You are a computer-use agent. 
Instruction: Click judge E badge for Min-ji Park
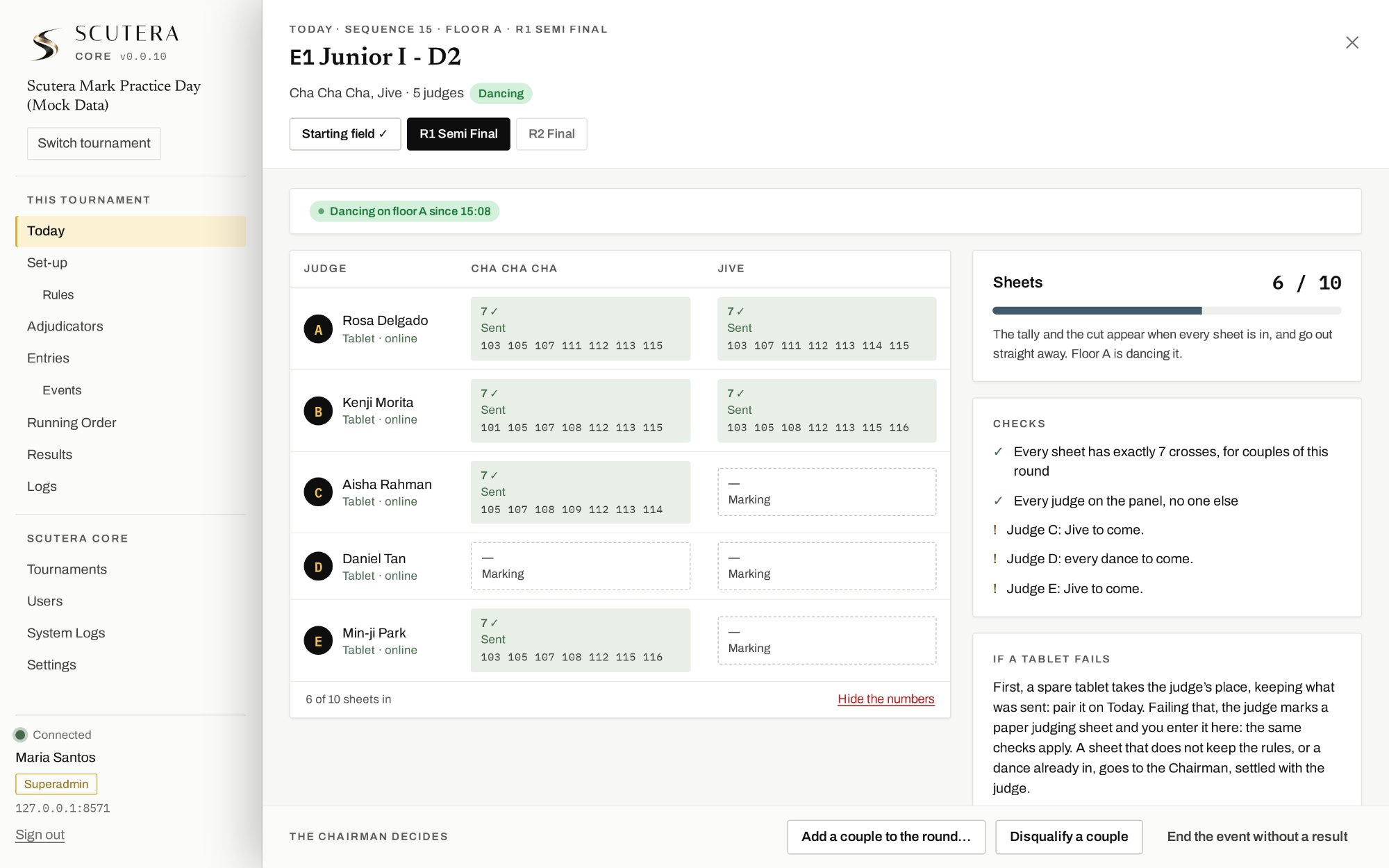pos(318,641)
